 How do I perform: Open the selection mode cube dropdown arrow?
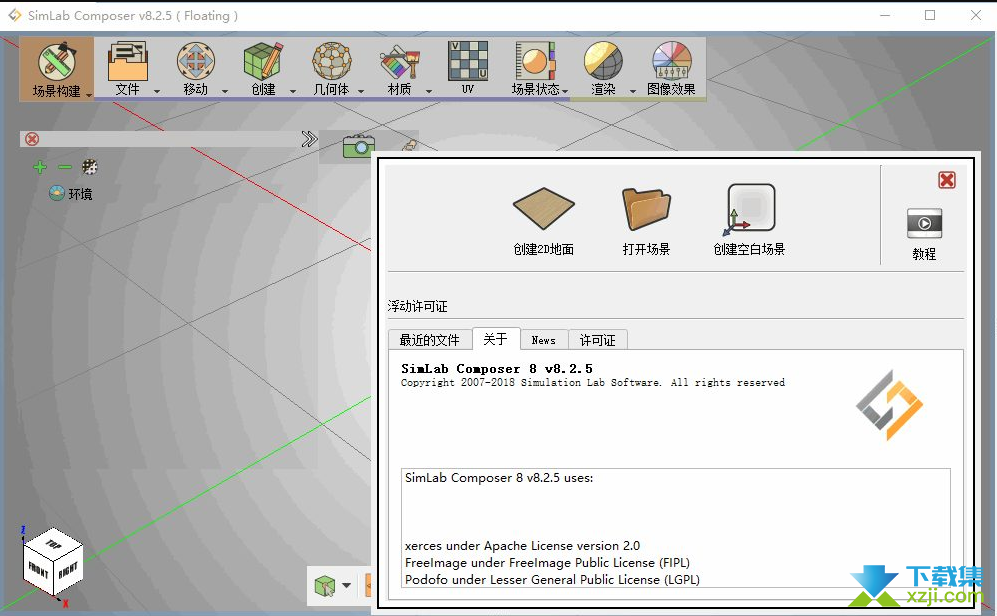pos(347,585)
